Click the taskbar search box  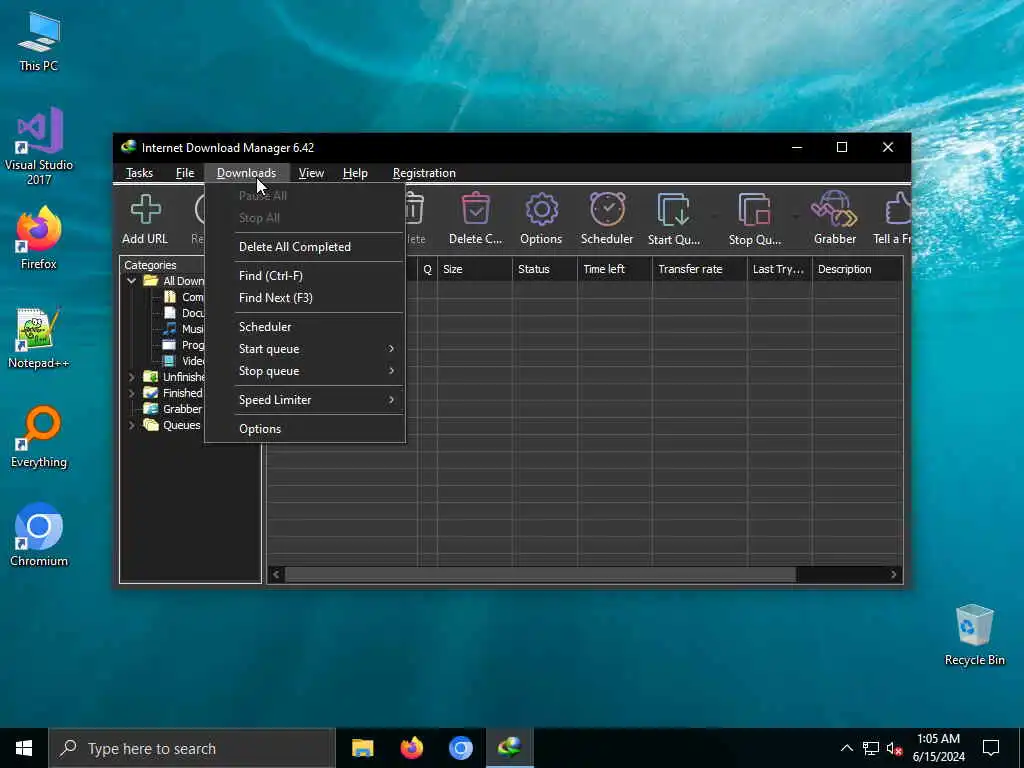click(192, 748)
